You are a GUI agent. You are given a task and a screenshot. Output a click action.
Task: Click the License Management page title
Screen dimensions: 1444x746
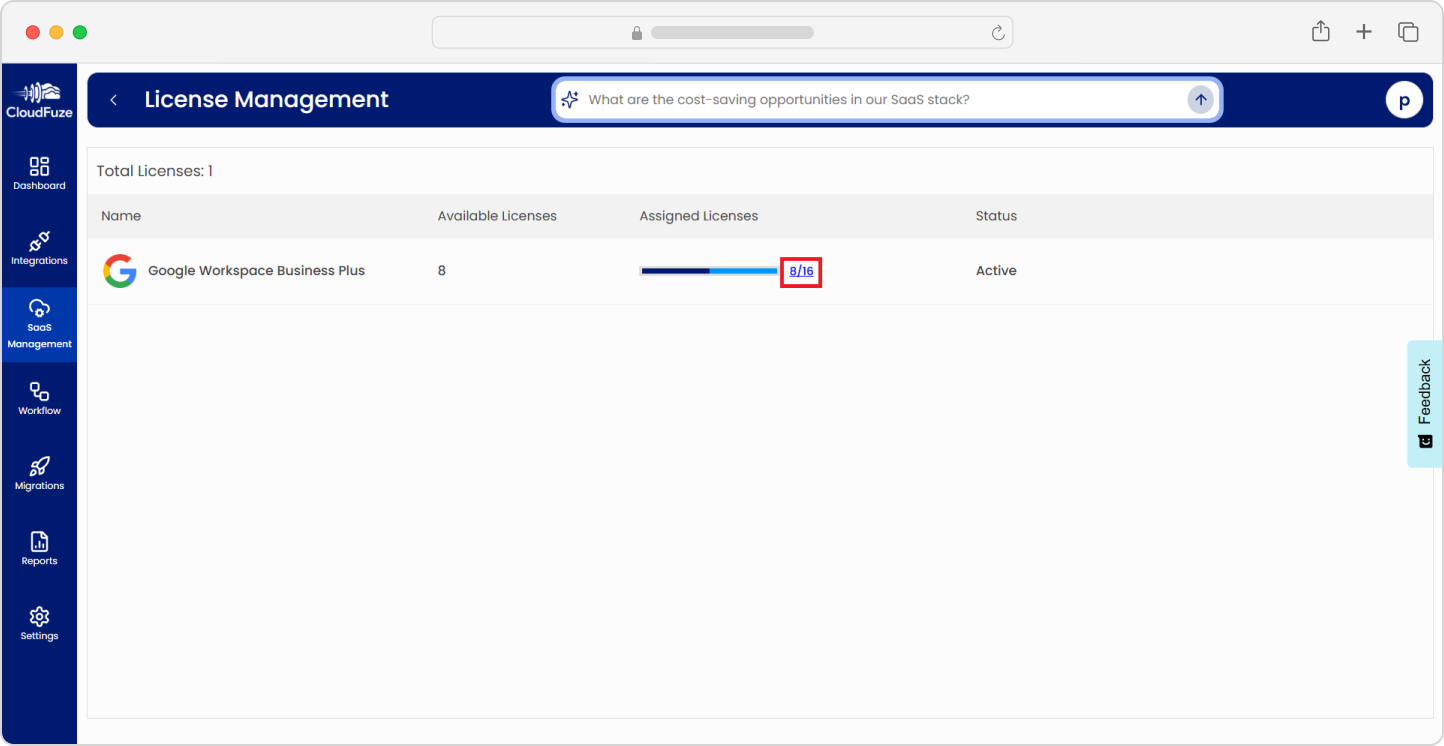coord(267,100)
